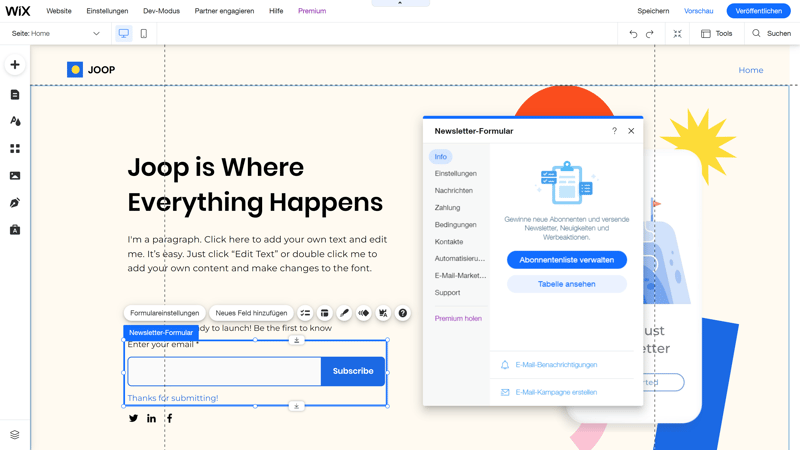
Task: Select the Kontakte tab
Action: pyautogui.click(x=449, y=241)
